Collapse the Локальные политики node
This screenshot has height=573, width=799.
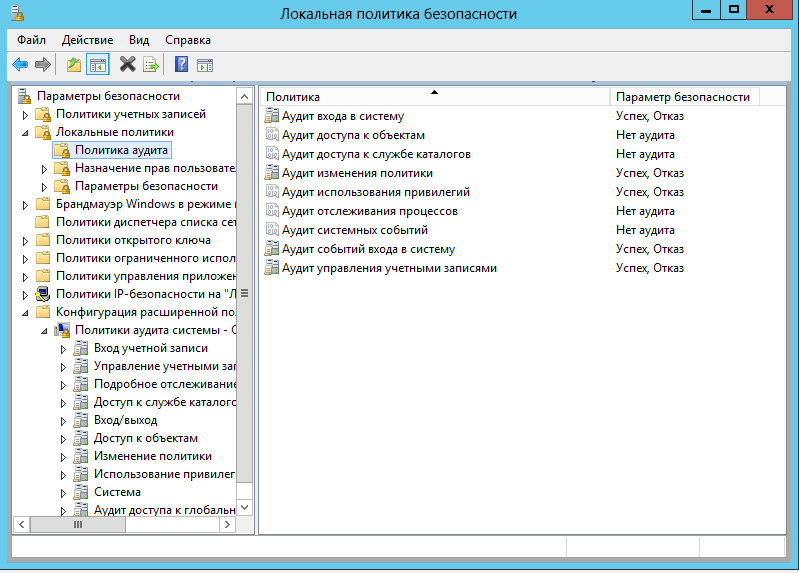tap(25, 133)
